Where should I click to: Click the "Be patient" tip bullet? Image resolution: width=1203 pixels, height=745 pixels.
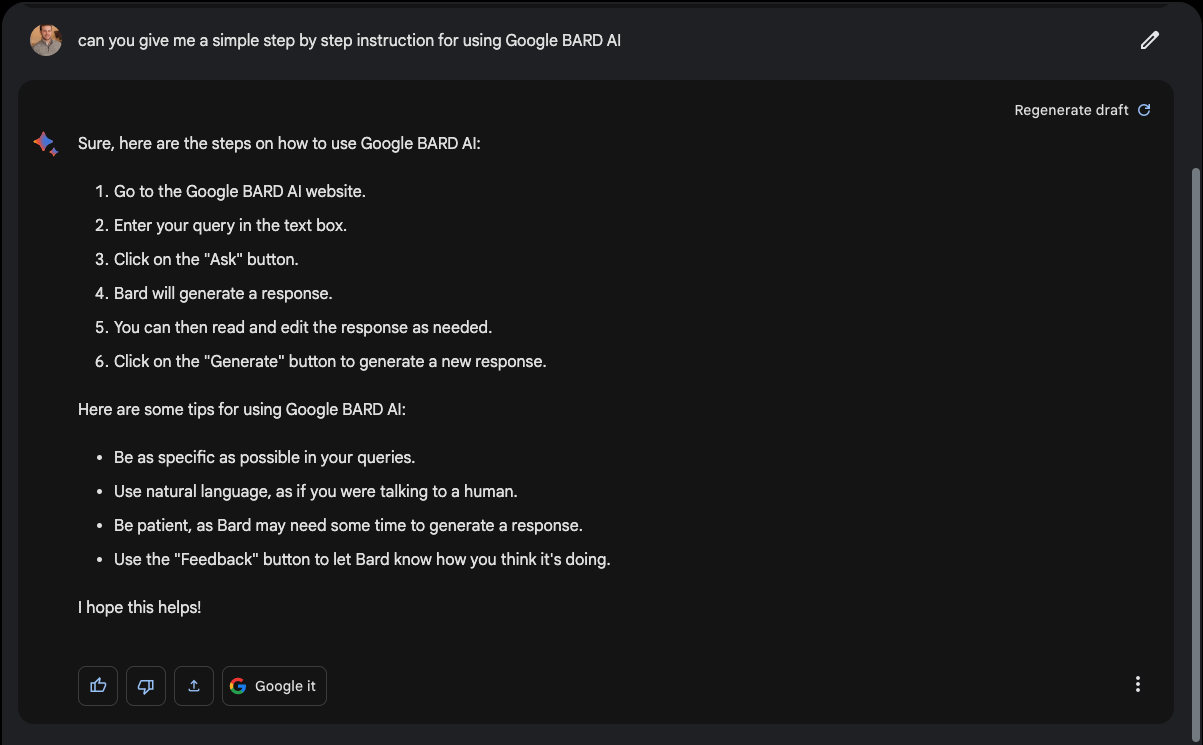(348, 525)
